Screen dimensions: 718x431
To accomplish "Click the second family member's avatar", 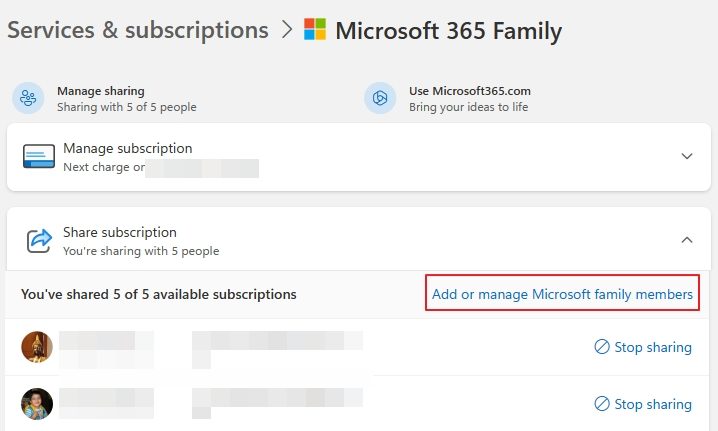I will tap(37, 404).
